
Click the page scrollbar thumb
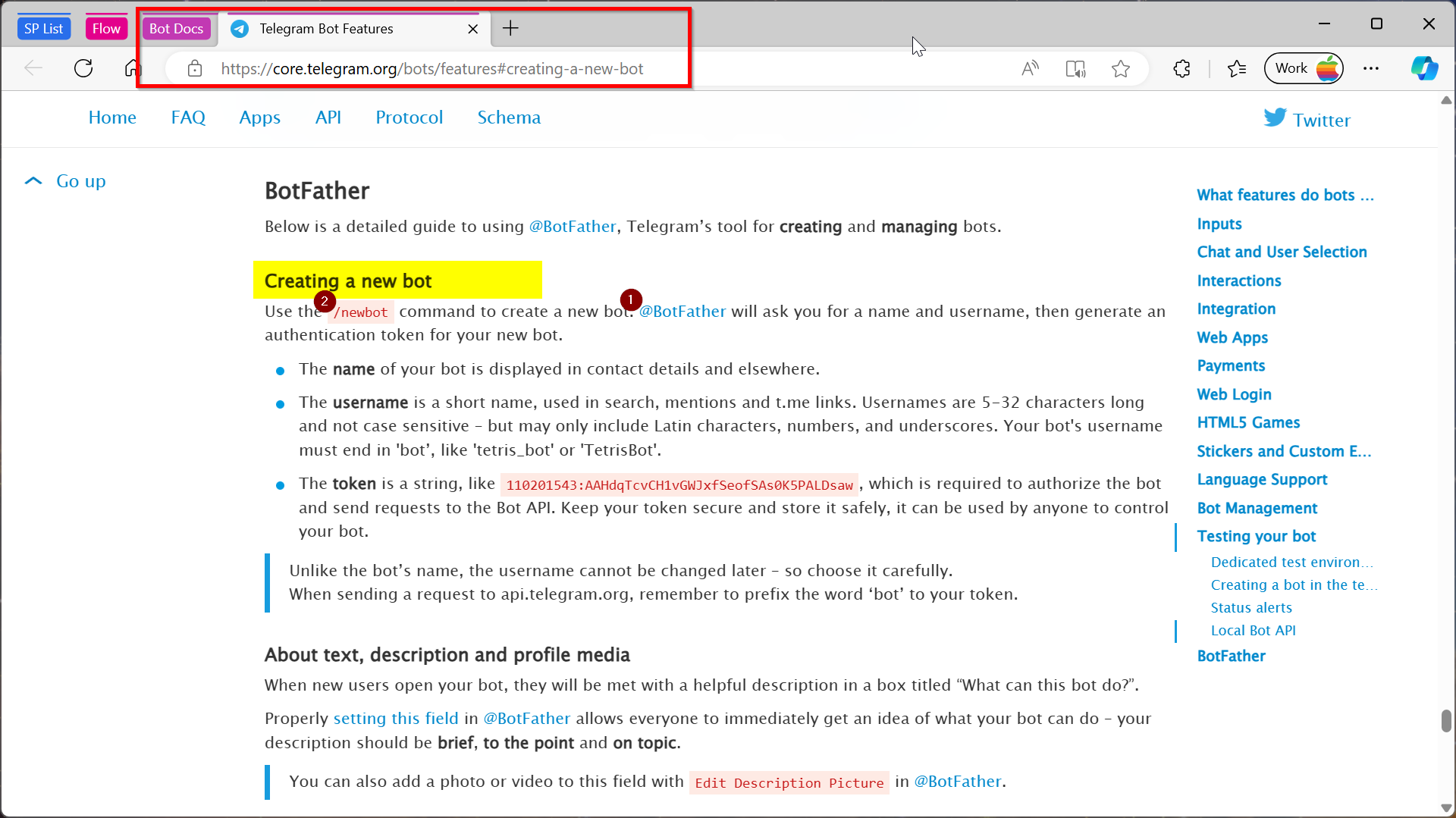click(x=1446, y=721)
